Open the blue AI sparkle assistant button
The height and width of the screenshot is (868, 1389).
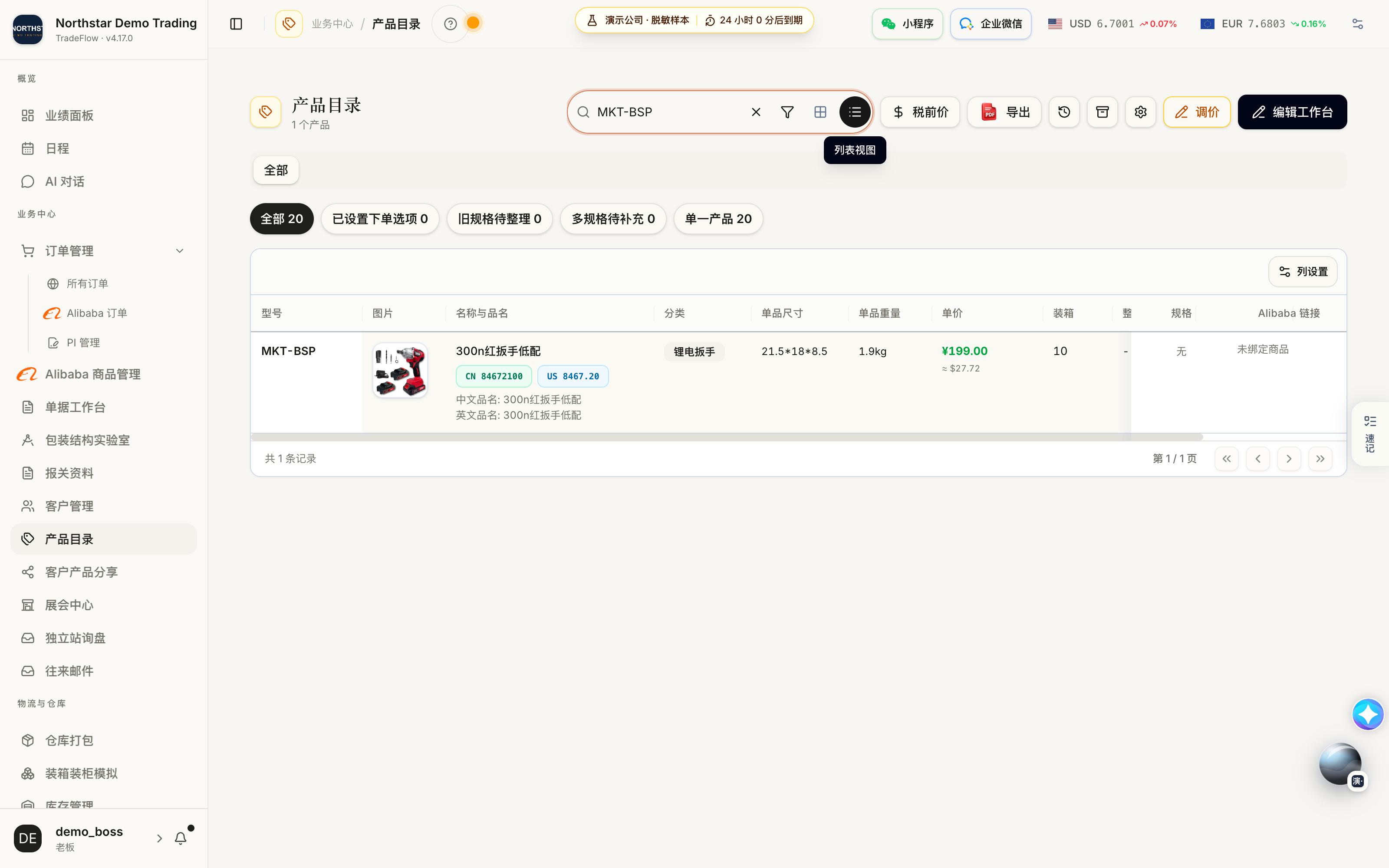click(x=1368, y=714)
